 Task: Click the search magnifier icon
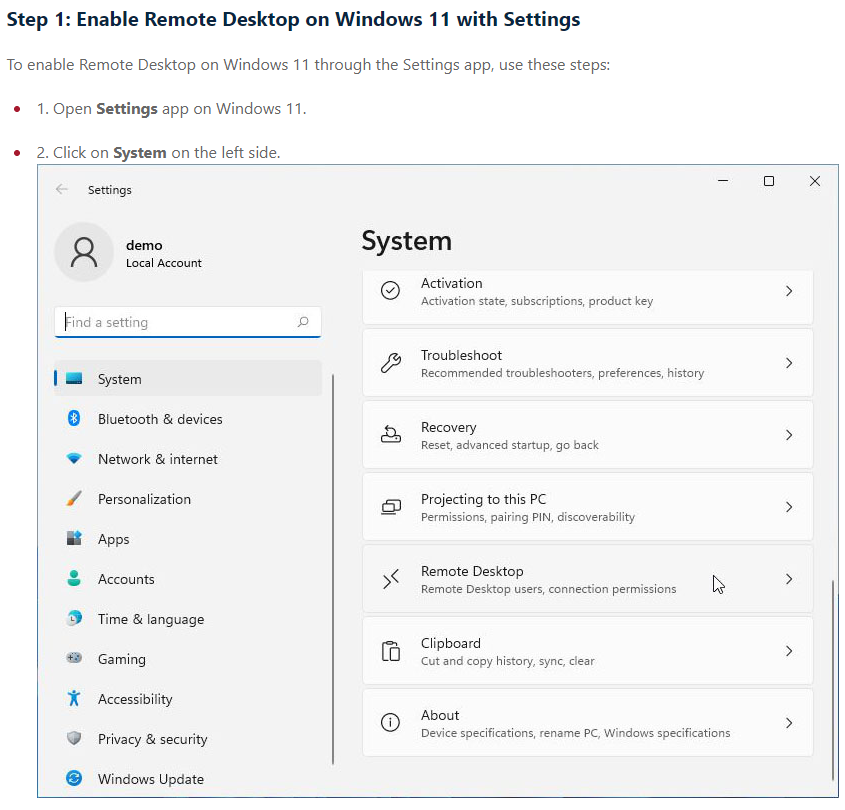pyautogui.click(x=303, y=322)
